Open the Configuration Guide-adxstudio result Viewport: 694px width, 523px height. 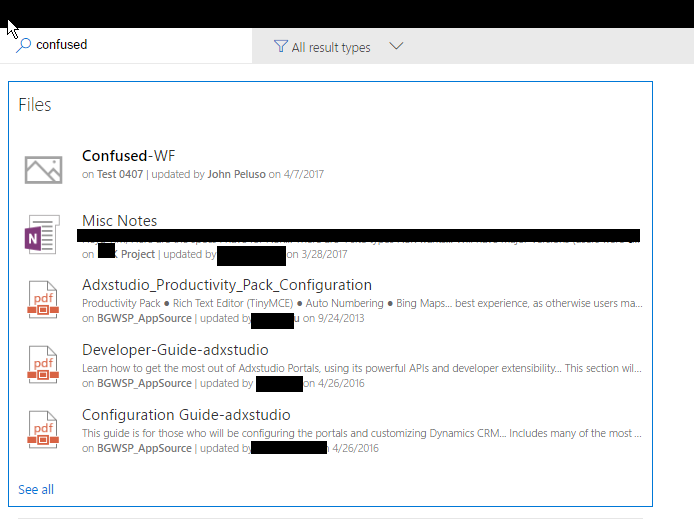[186, 415]
